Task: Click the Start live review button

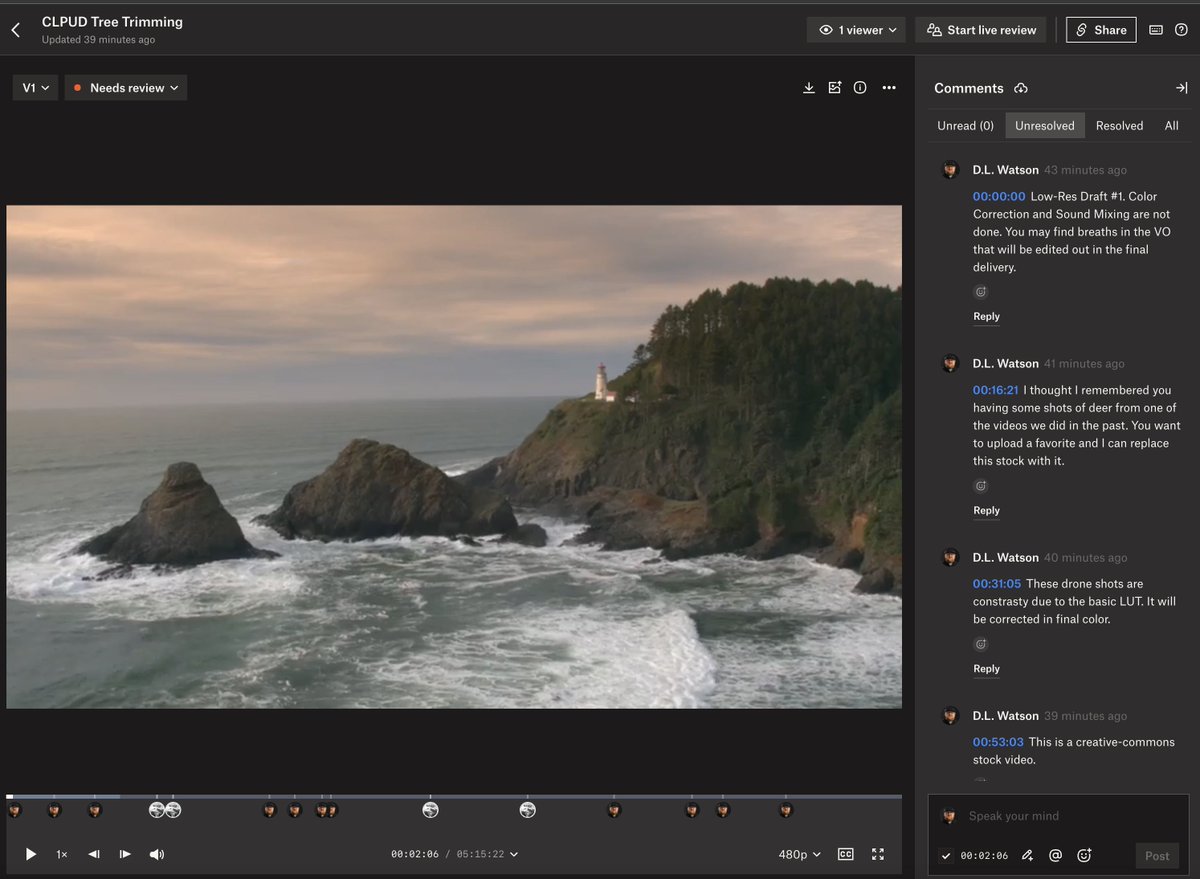Action: coord(980,30)
